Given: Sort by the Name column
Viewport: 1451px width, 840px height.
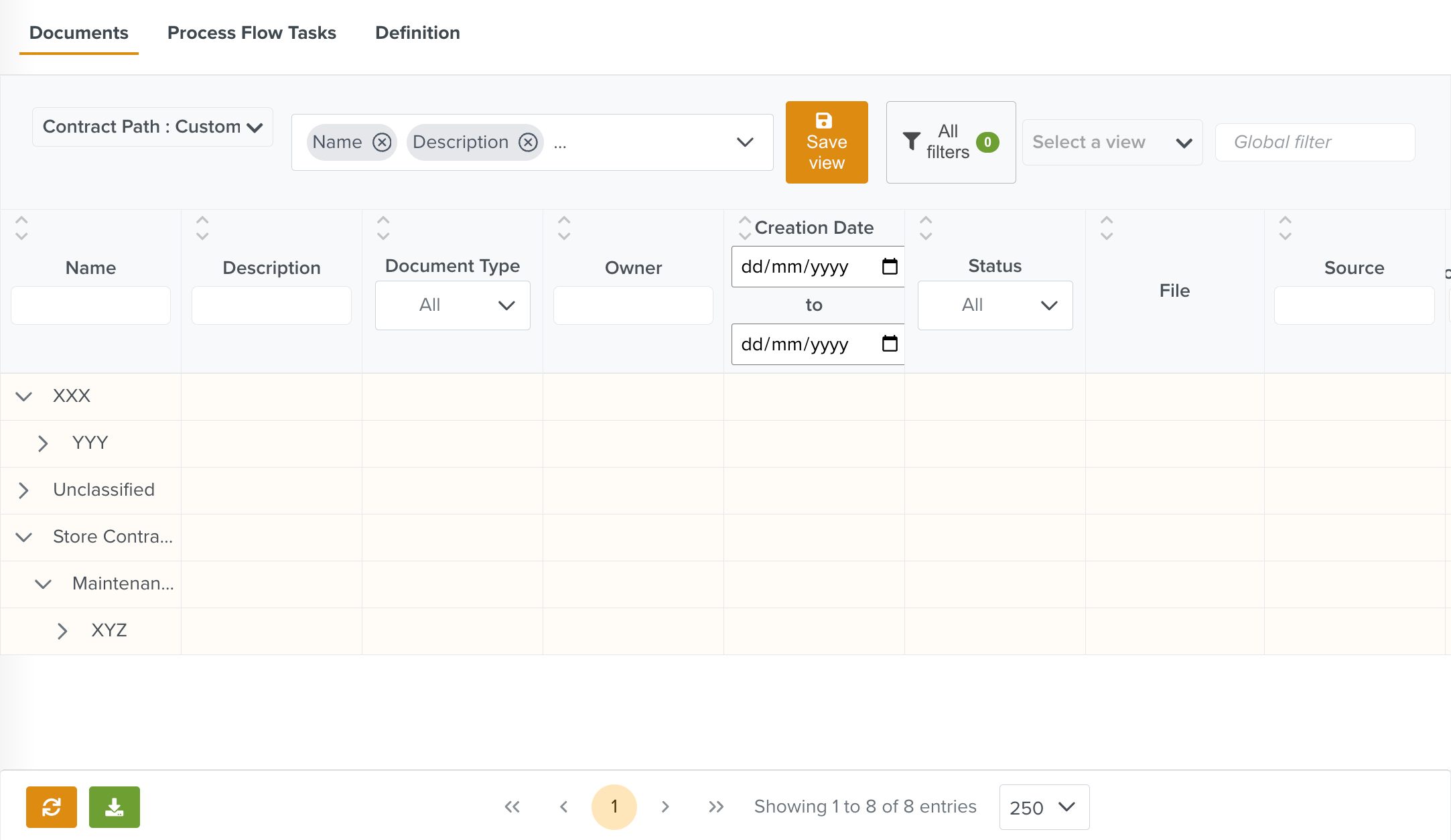Looking at the screenshot, I should tap(21, 228).
